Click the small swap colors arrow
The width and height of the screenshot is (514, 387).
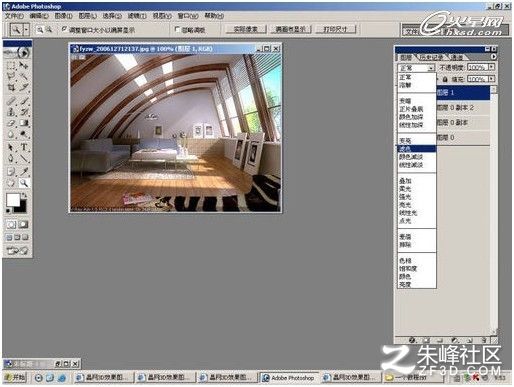point(24,195)
